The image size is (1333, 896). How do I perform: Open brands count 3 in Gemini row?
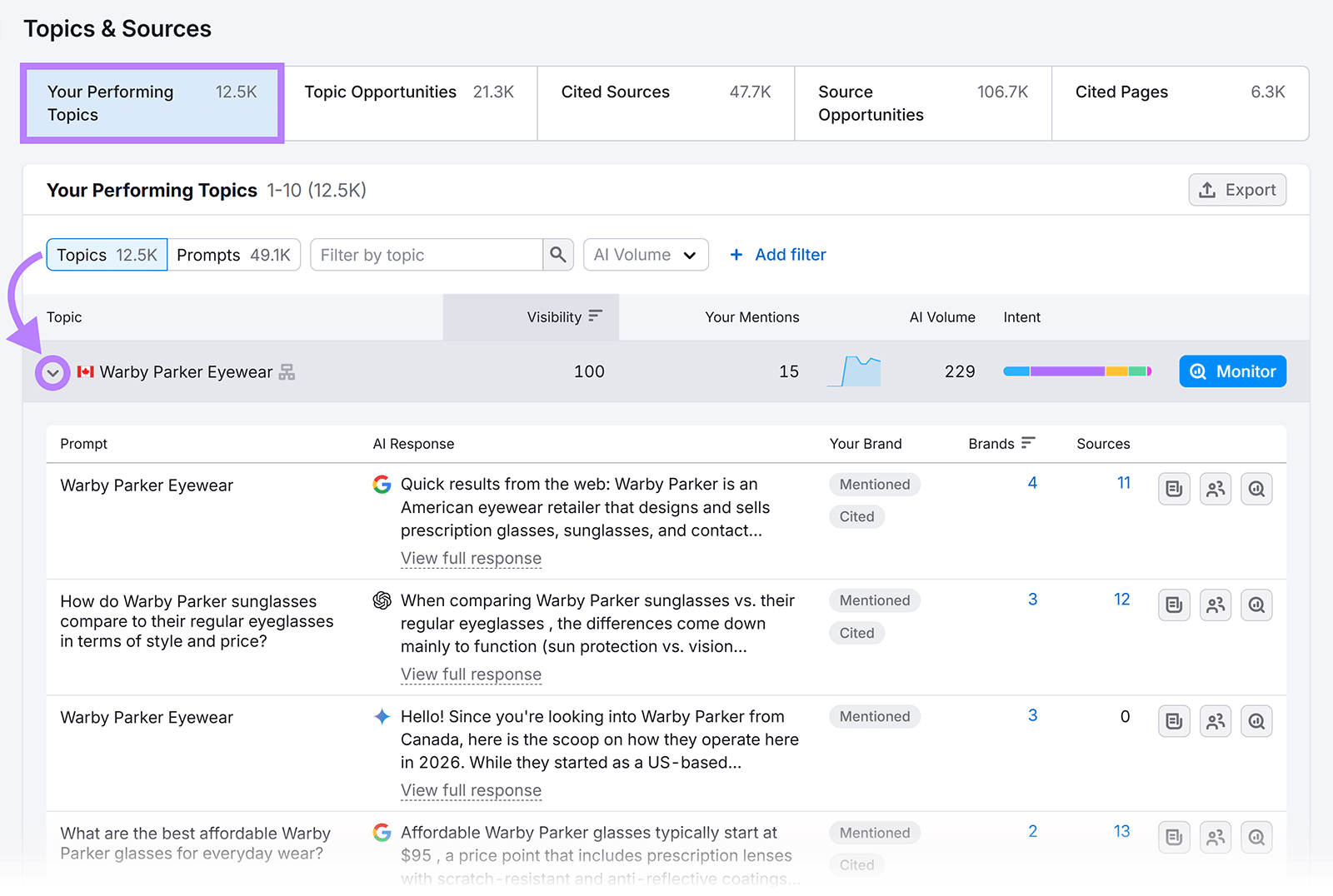(x=1032, y=715)
